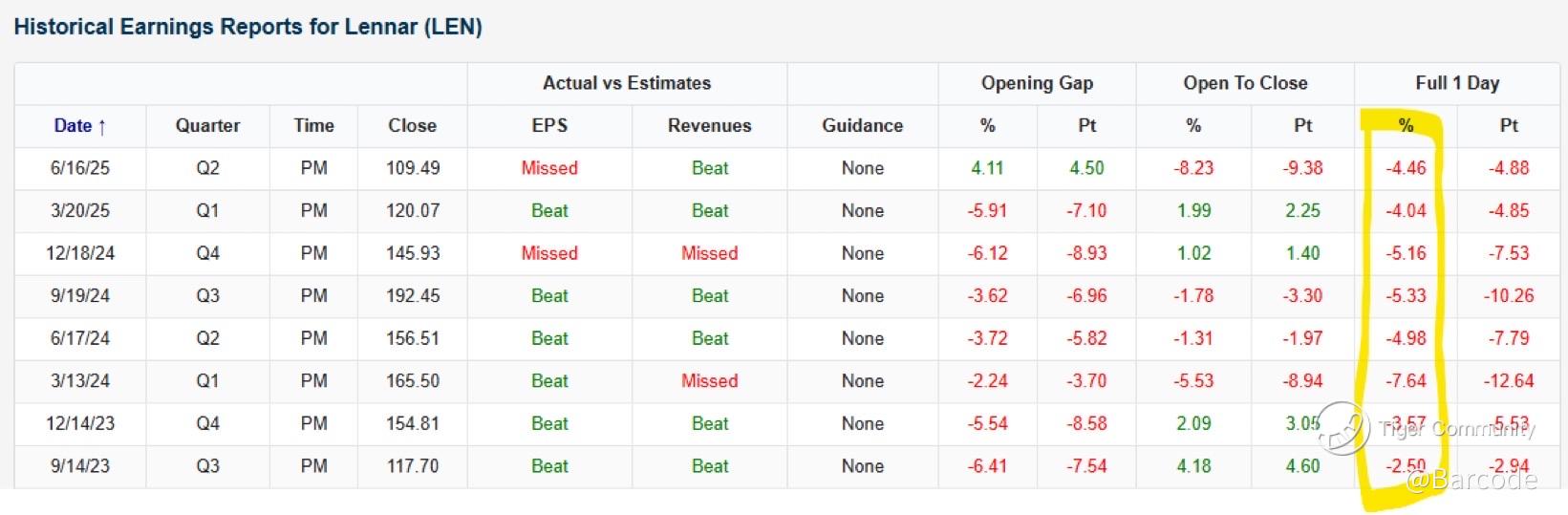Click the EPS column header
Viewport: 1568px width, 515px height.
(x=549, y=126)
